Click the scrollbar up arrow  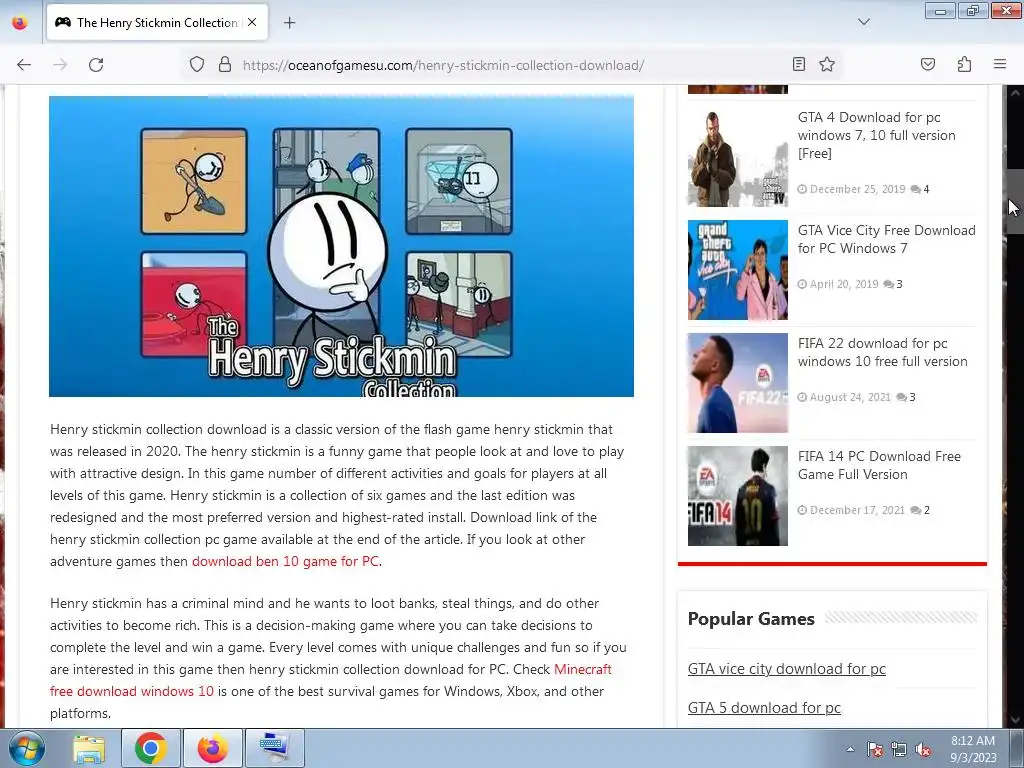coord(1014,93)
